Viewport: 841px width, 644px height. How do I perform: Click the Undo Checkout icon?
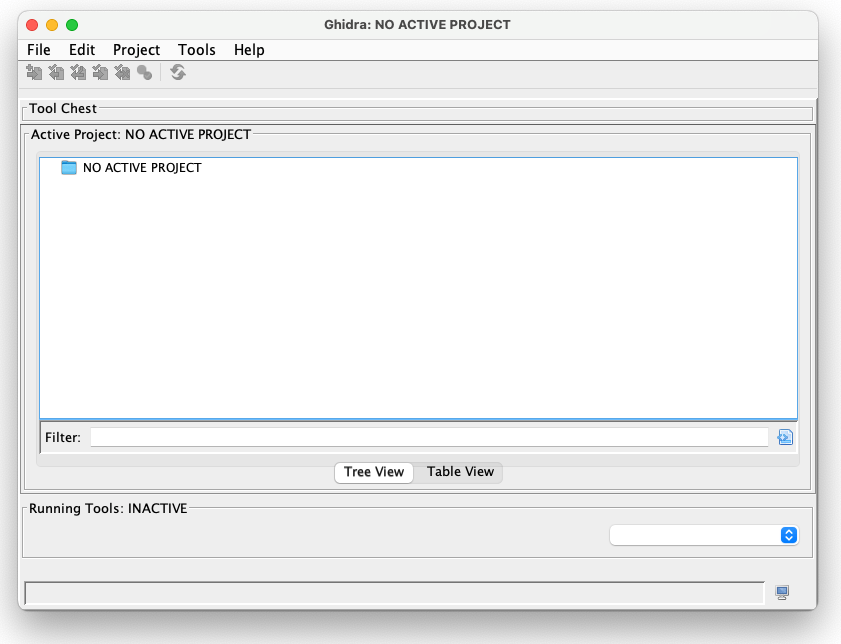122,72
